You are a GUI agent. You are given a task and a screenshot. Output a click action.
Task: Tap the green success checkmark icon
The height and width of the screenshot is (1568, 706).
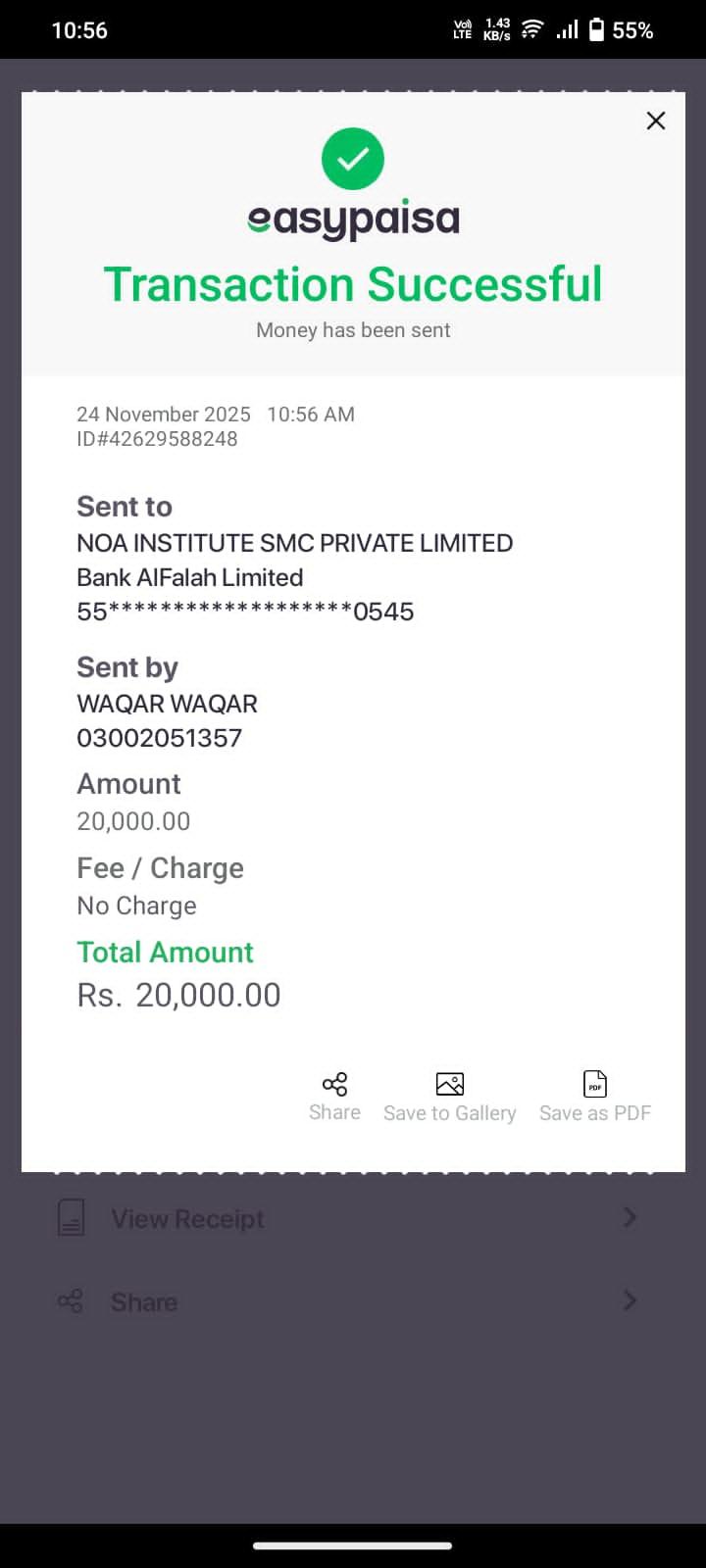click(x=353, y=159)
